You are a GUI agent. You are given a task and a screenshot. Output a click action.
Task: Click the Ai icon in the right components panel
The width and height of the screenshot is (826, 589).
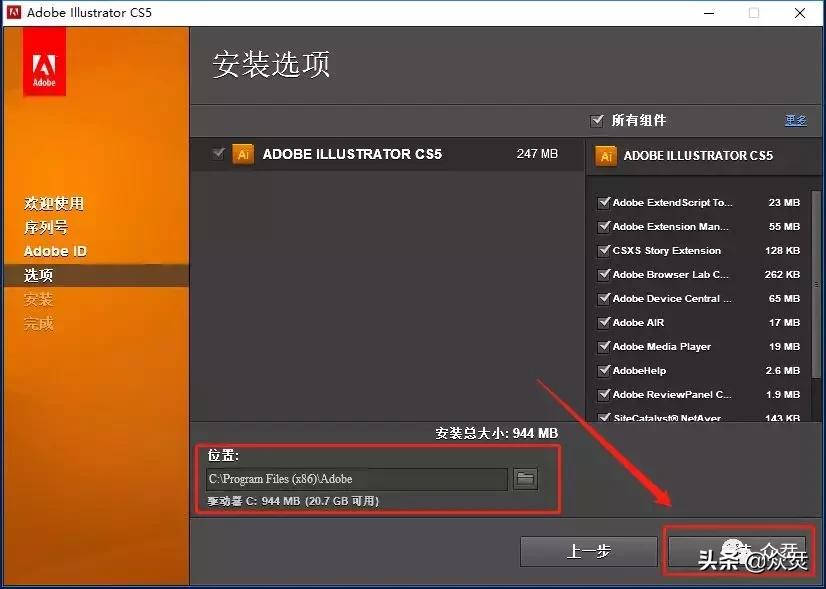pyautogui.click(x=606, y=156)
